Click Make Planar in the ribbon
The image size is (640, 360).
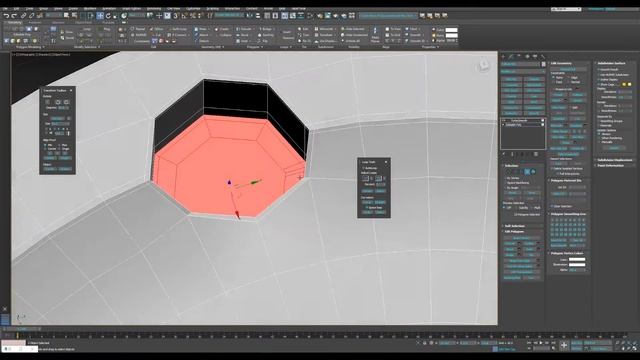[x=376, y=35]
